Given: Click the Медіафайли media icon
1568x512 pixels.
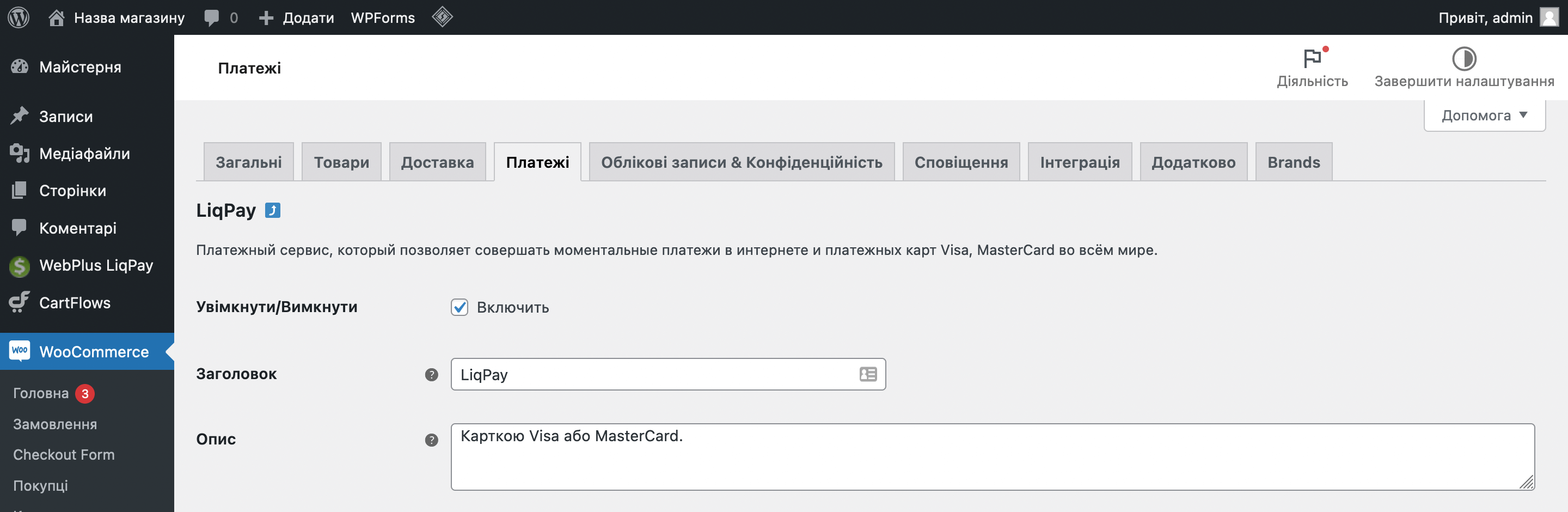Looking at the screenshot, I should point(20,154).
